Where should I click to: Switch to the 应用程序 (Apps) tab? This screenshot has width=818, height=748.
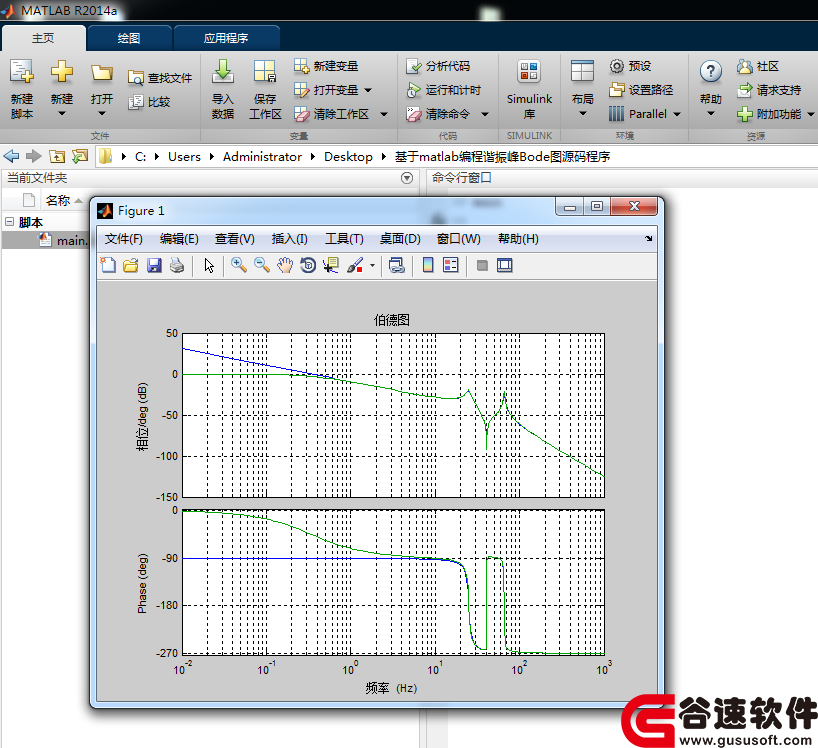[226, 38]
